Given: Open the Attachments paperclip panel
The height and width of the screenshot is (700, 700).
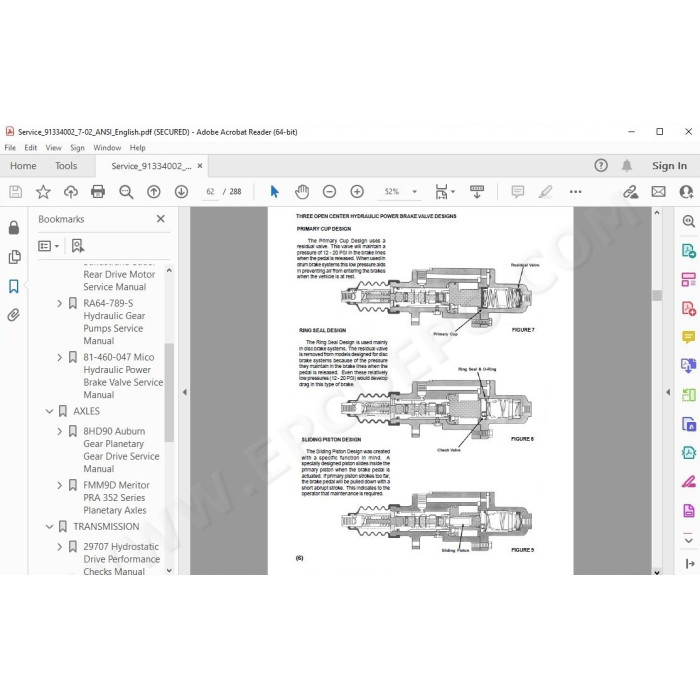Looking at the screenshot, I should [x=14, y=315].
